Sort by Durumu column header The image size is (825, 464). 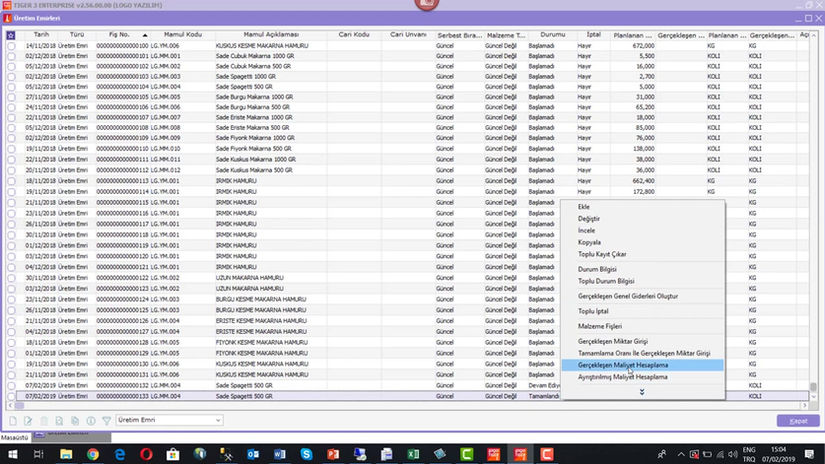[x=552, y=35]
